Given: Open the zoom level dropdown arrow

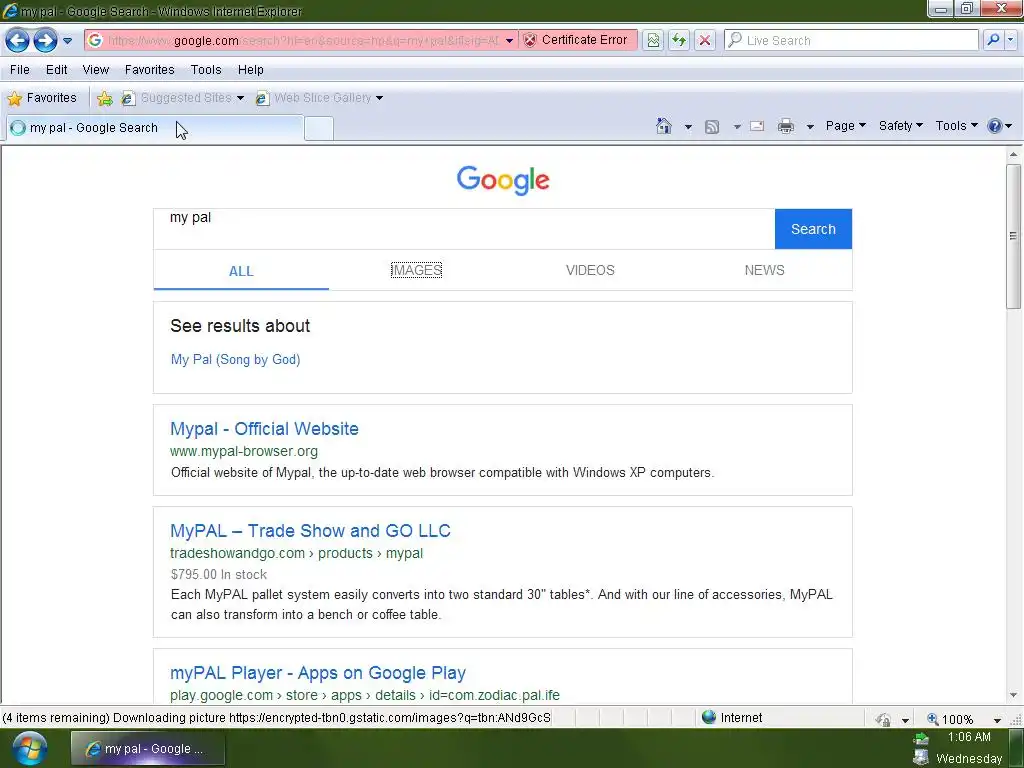Looking at the screenshot, I should pyautogui.click(x=997, y=720).
